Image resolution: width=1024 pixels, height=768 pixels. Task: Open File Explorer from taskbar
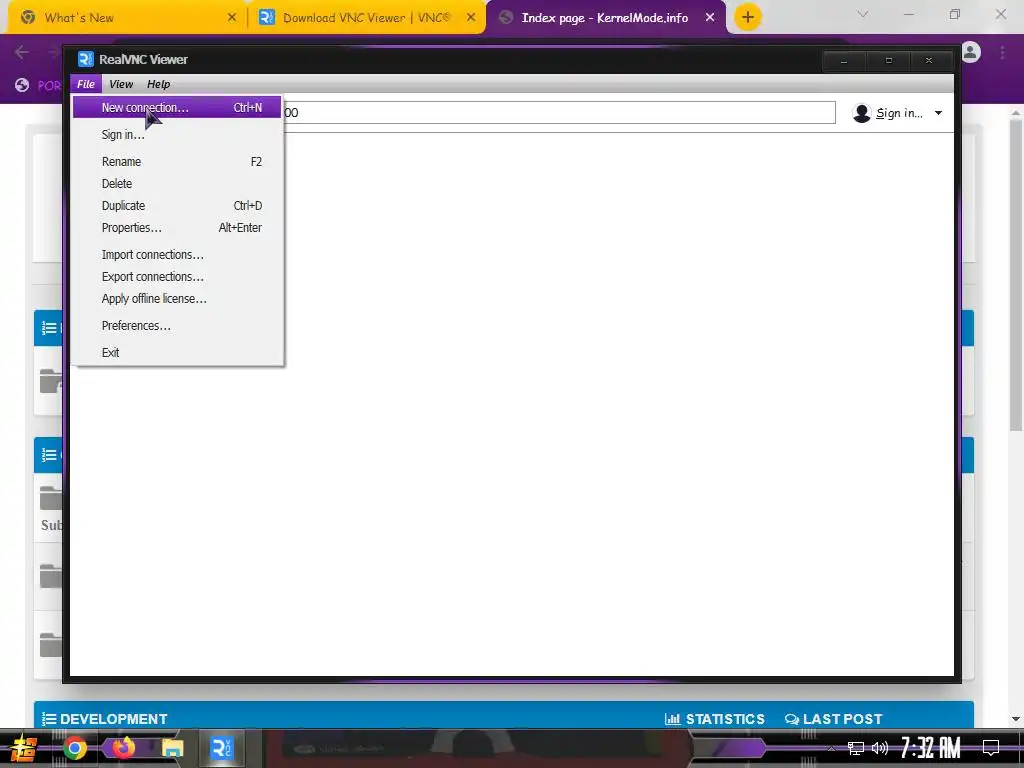pyautogui.click(x=172, y=748)
